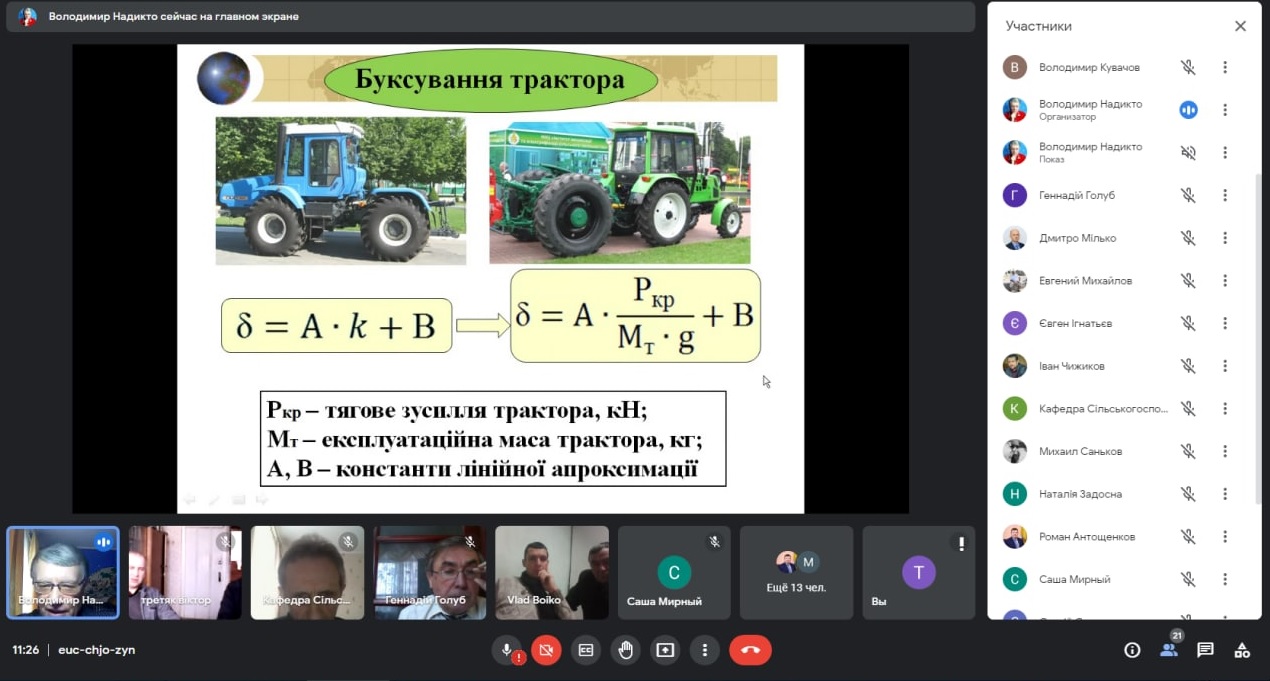Viewport: 1270px width, 681px height.
Task: Click speaking indicator of Володимир Надикто Организатор
Action: pos(1188,110)
